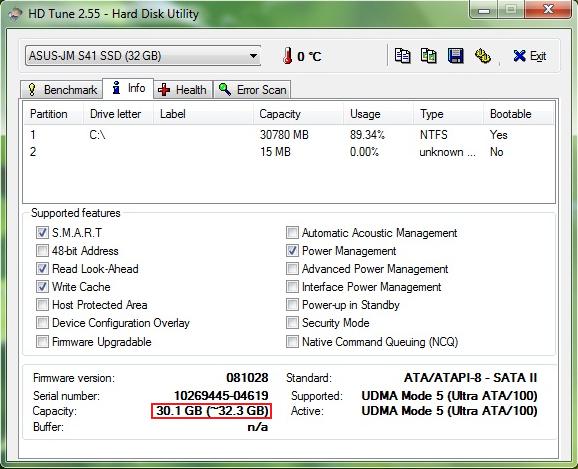578x469 pixels.
Task: Click the floppy disk save icon
Action: pos(456,56)
